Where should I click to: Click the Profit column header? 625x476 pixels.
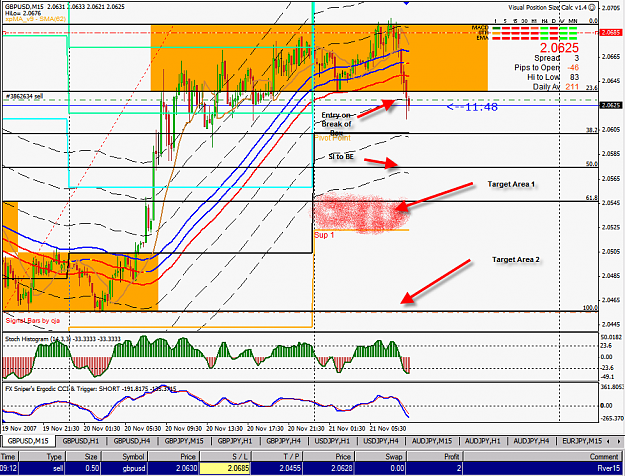(x=434, y=456)
